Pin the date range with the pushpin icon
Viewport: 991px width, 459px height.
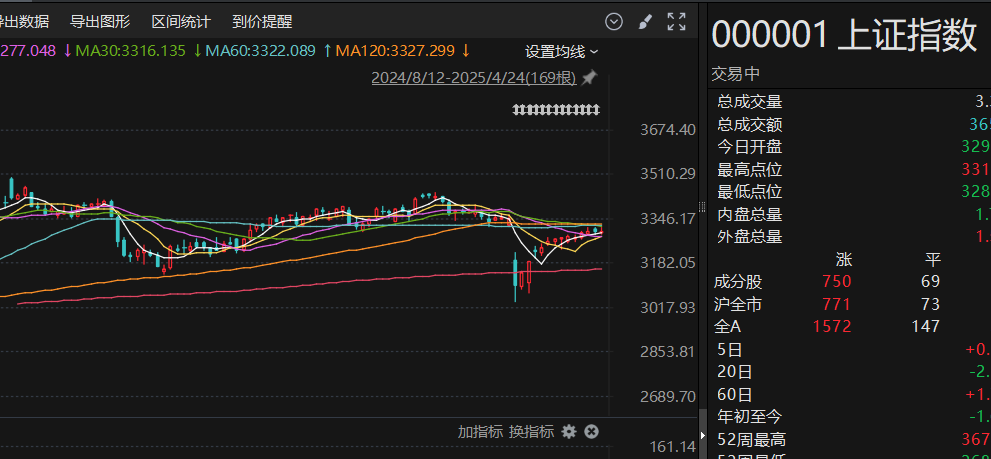(589, 78)
